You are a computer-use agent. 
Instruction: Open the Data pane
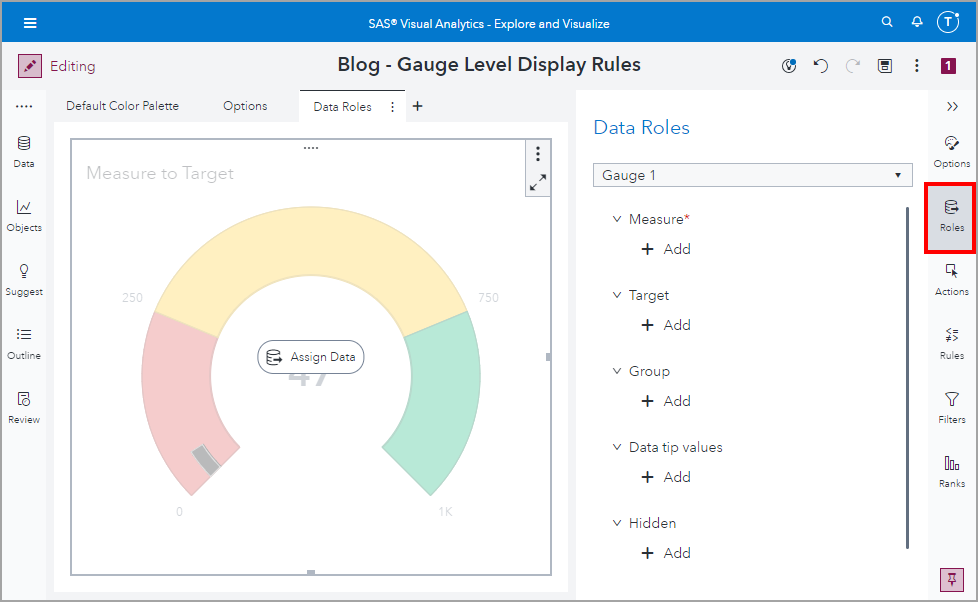pyautogui.click(x=23, y=150)
